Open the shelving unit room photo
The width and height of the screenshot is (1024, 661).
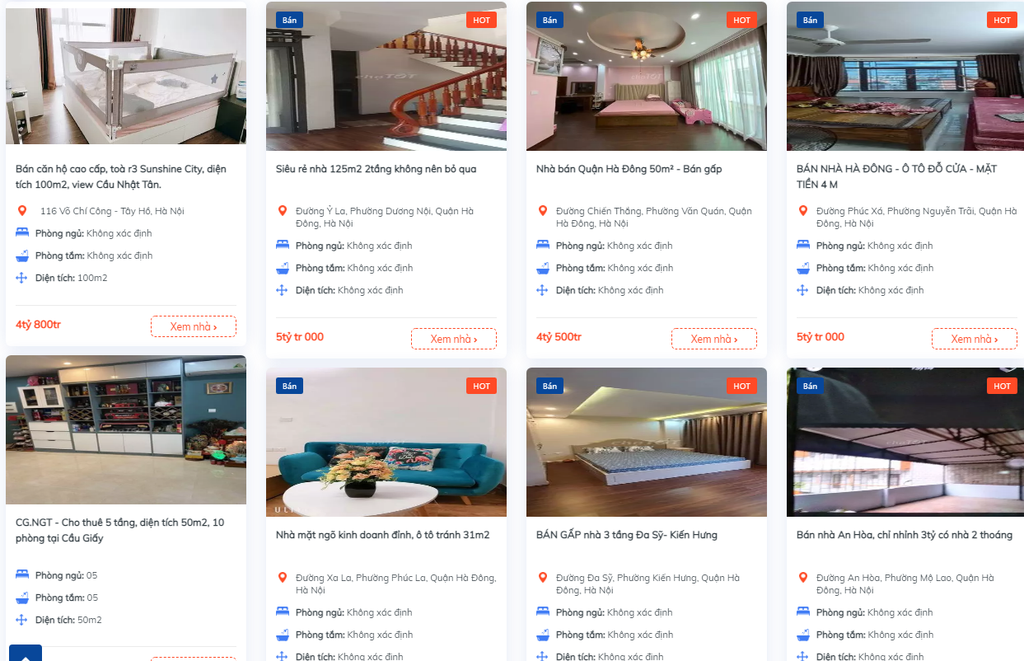click(x=126, y=430)
